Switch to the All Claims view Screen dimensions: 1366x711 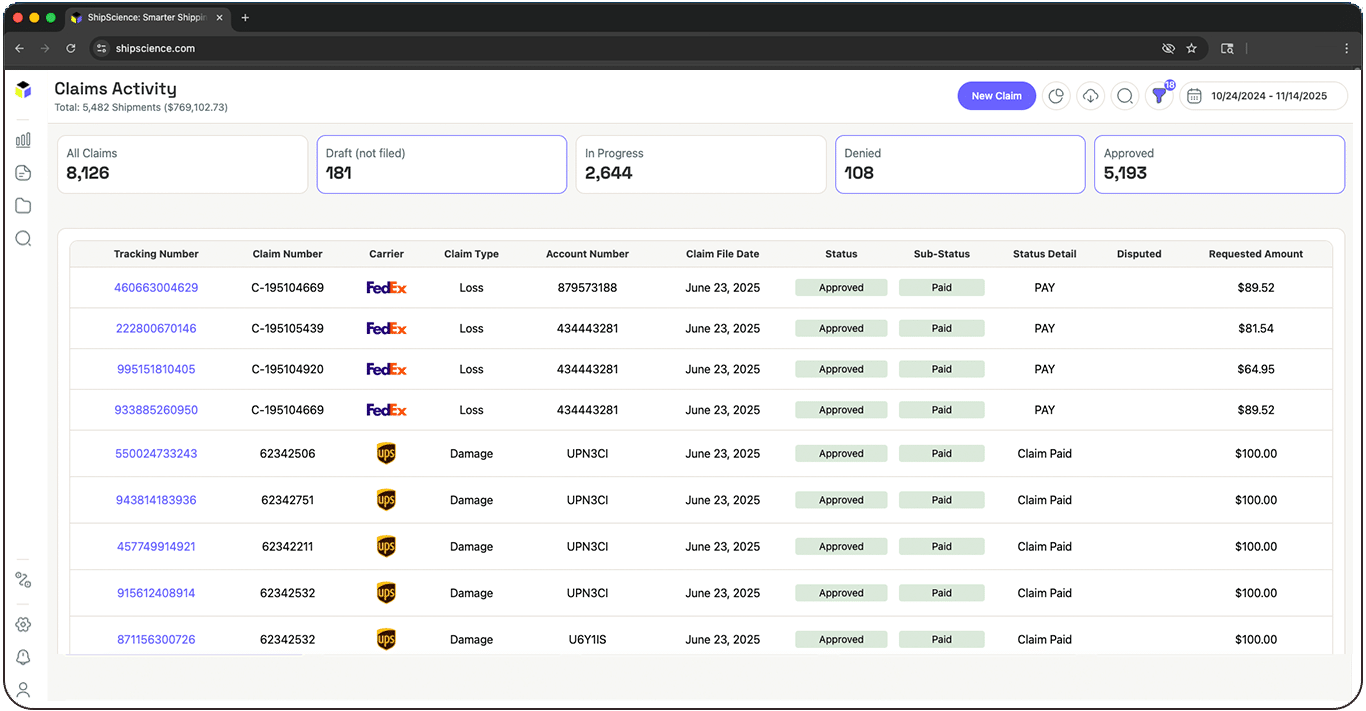[182, 164]
